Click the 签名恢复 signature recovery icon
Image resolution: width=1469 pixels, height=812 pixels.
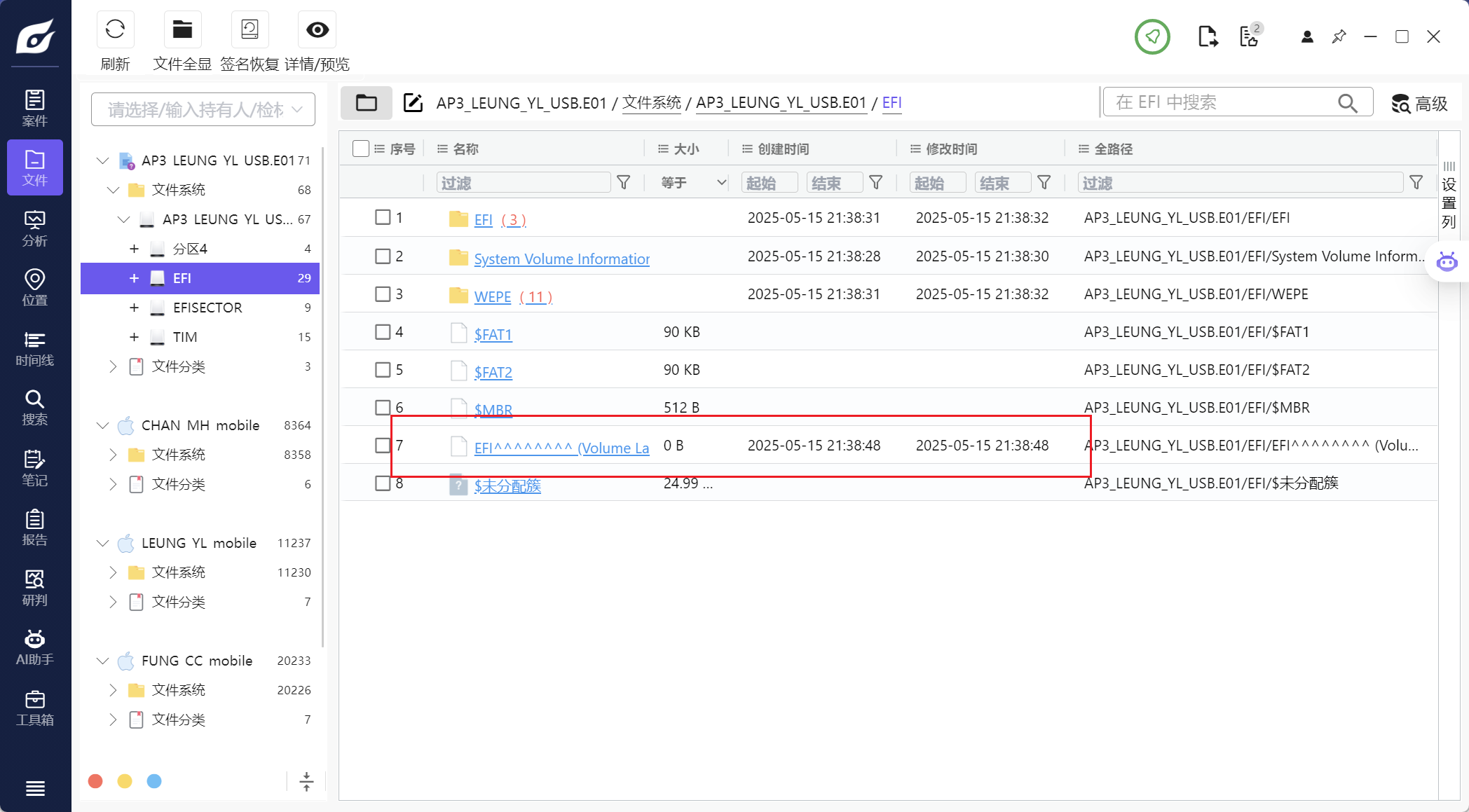click(x=250, y=30)
